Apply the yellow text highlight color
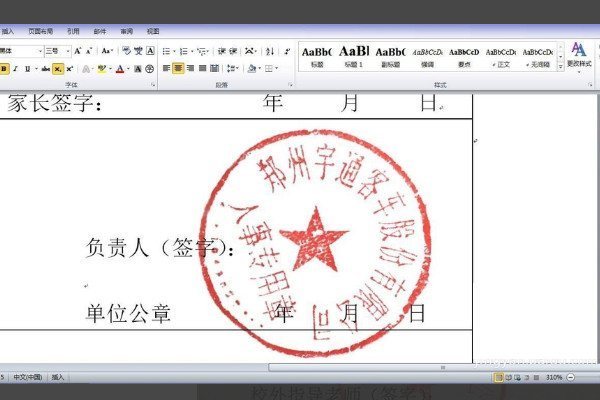This screenshot has height=400, width=600. coord(101,69)
